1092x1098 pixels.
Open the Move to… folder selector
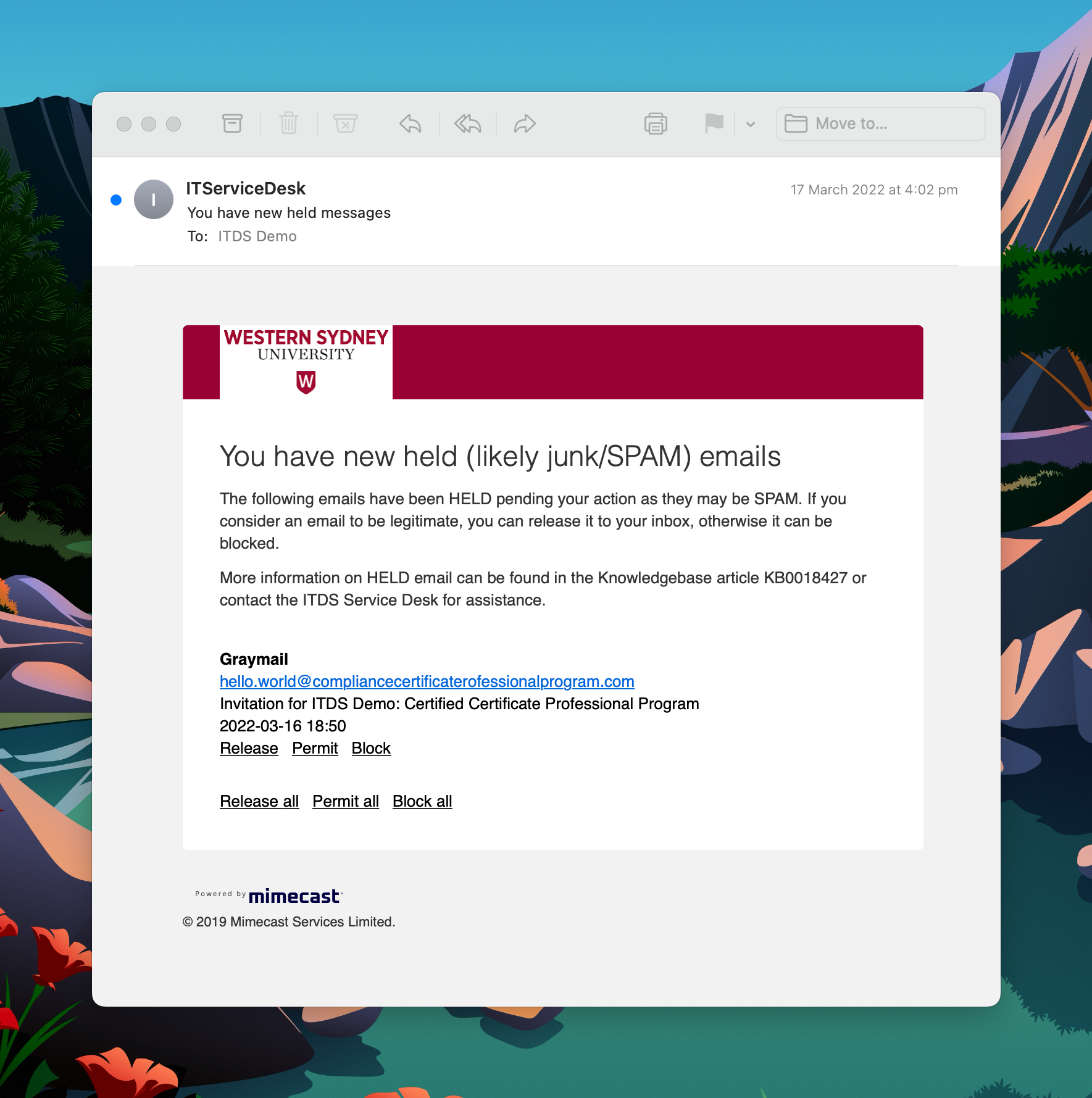[x=880, y=123]
